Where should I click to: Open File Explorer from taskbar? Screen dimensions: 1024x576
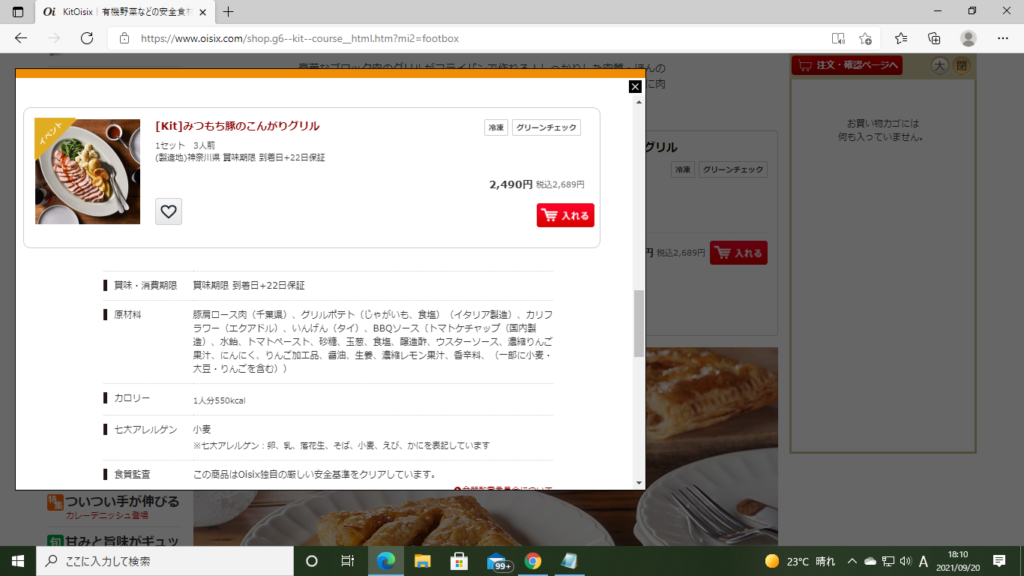tap(423, 561)
